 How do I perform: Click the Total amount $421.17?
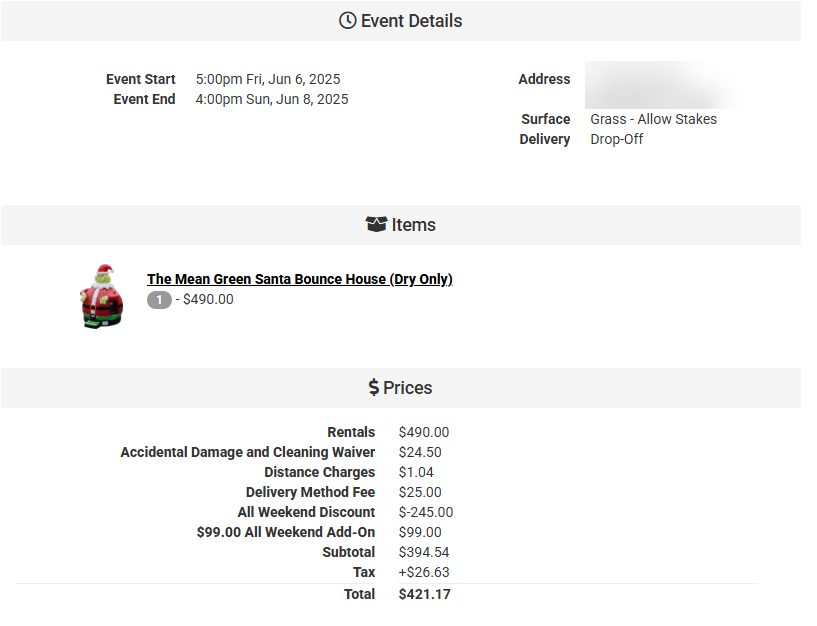pos(424,594)
